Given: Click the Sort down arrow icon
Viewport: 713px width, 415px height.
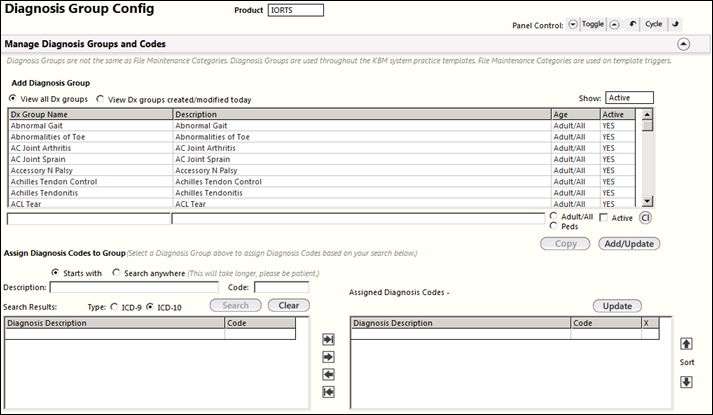Looking at the screenshot, I should (686, 382).
